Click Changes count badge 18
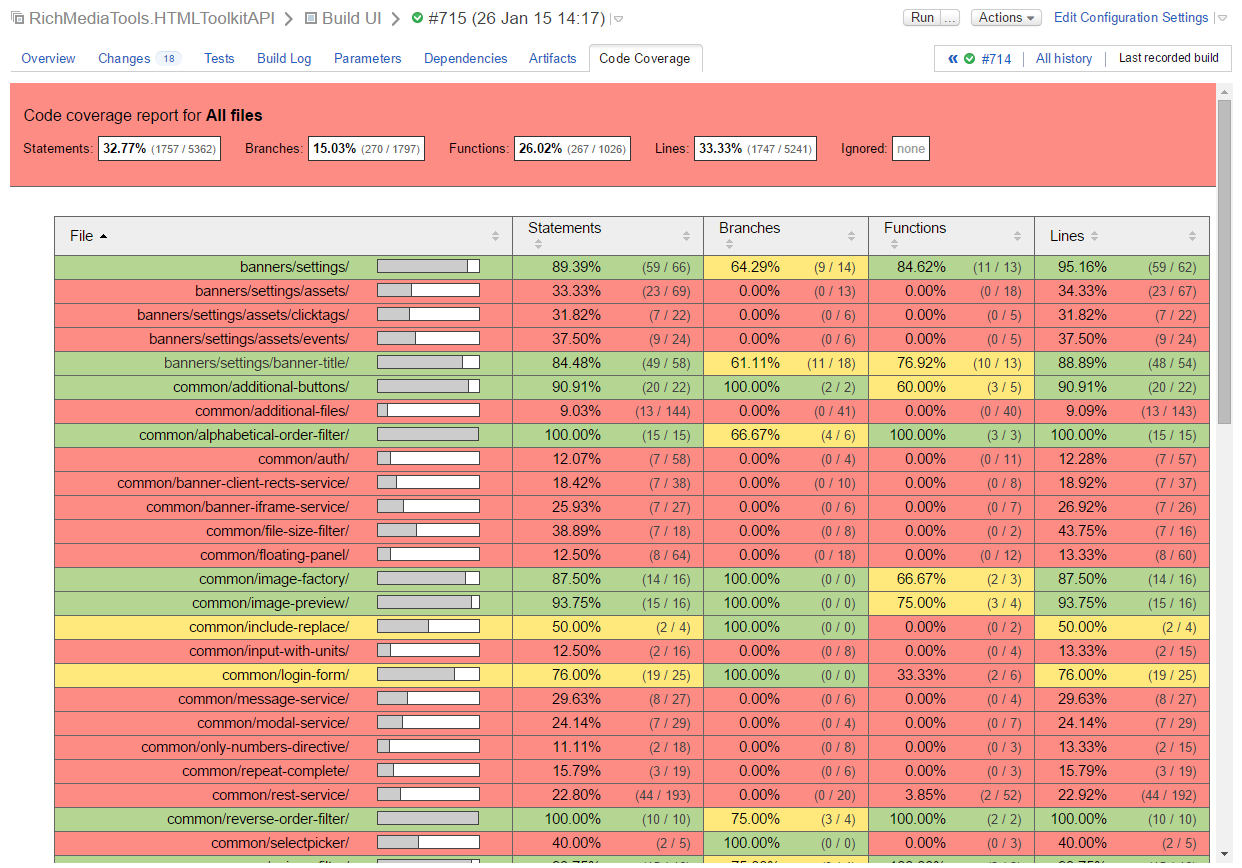The image size is (1242, 868). coord(169,59)
